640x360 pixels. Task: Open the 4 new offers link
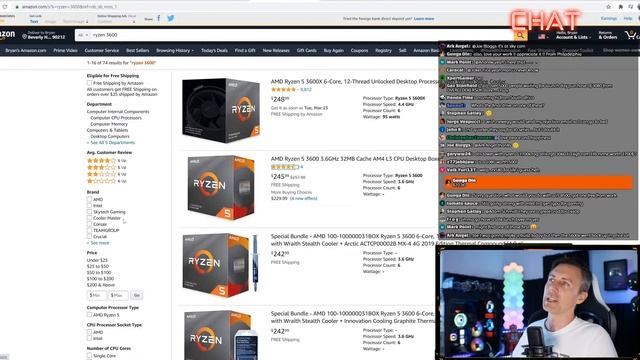pos(304,198)
